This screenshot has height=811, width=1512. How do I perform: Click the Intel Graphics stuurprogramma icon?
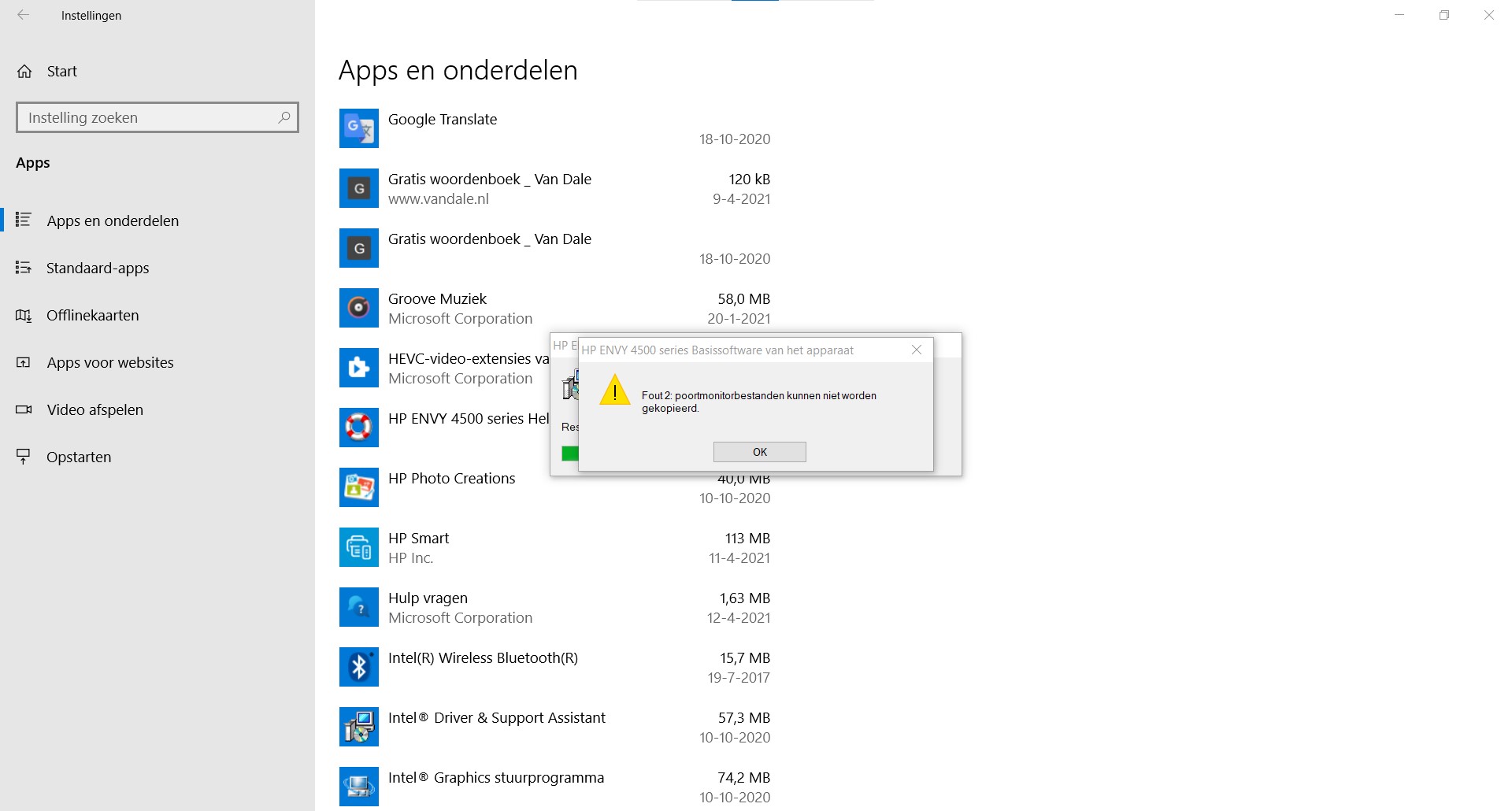pyautogui.click(x=359, y=787)
